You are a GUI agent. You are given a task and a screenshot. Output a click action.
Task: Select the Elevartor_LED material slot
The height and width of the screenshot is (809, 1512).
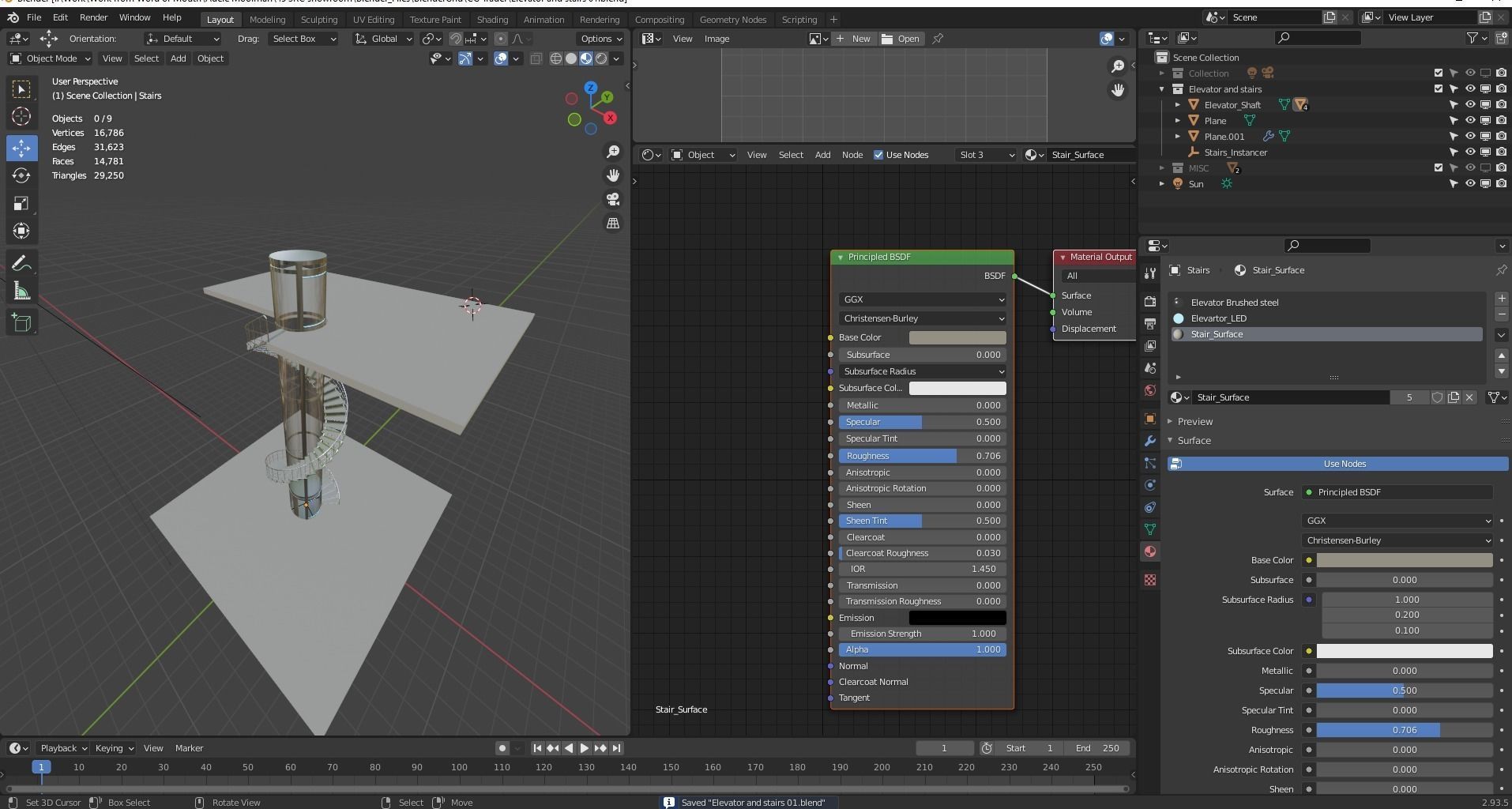tap(1218, 318)
